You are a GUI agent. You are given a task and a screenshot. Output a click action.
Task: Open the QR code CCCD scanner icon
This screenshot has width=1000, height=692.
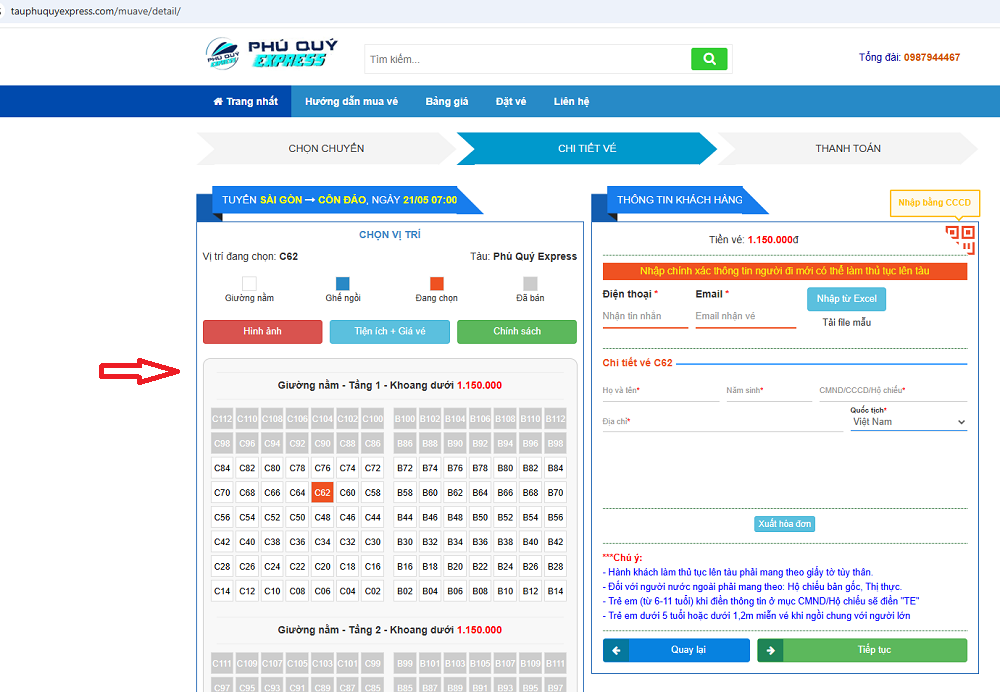click(960, 239)
